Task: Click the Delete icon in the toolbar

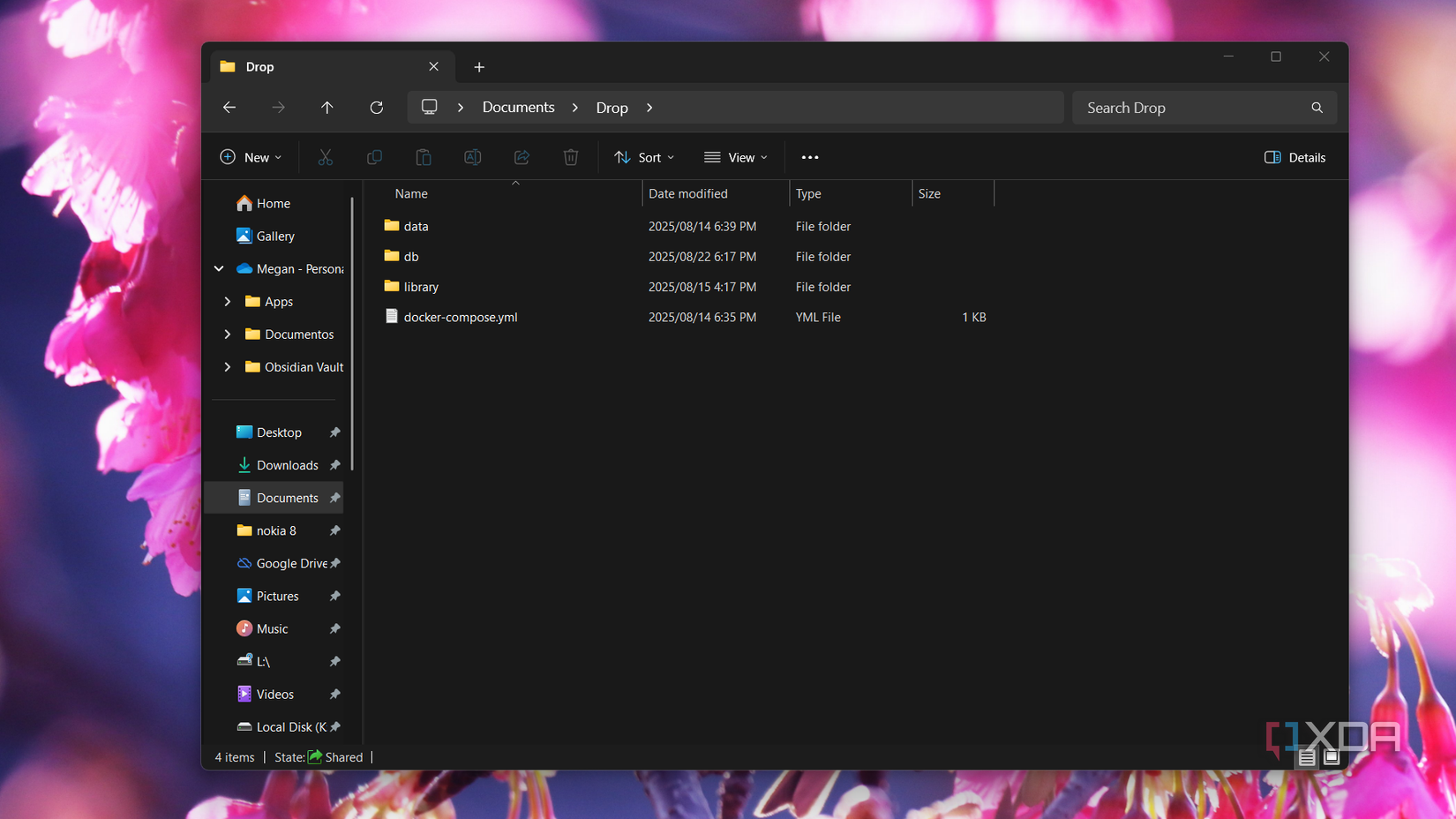Action: point(570,157)
